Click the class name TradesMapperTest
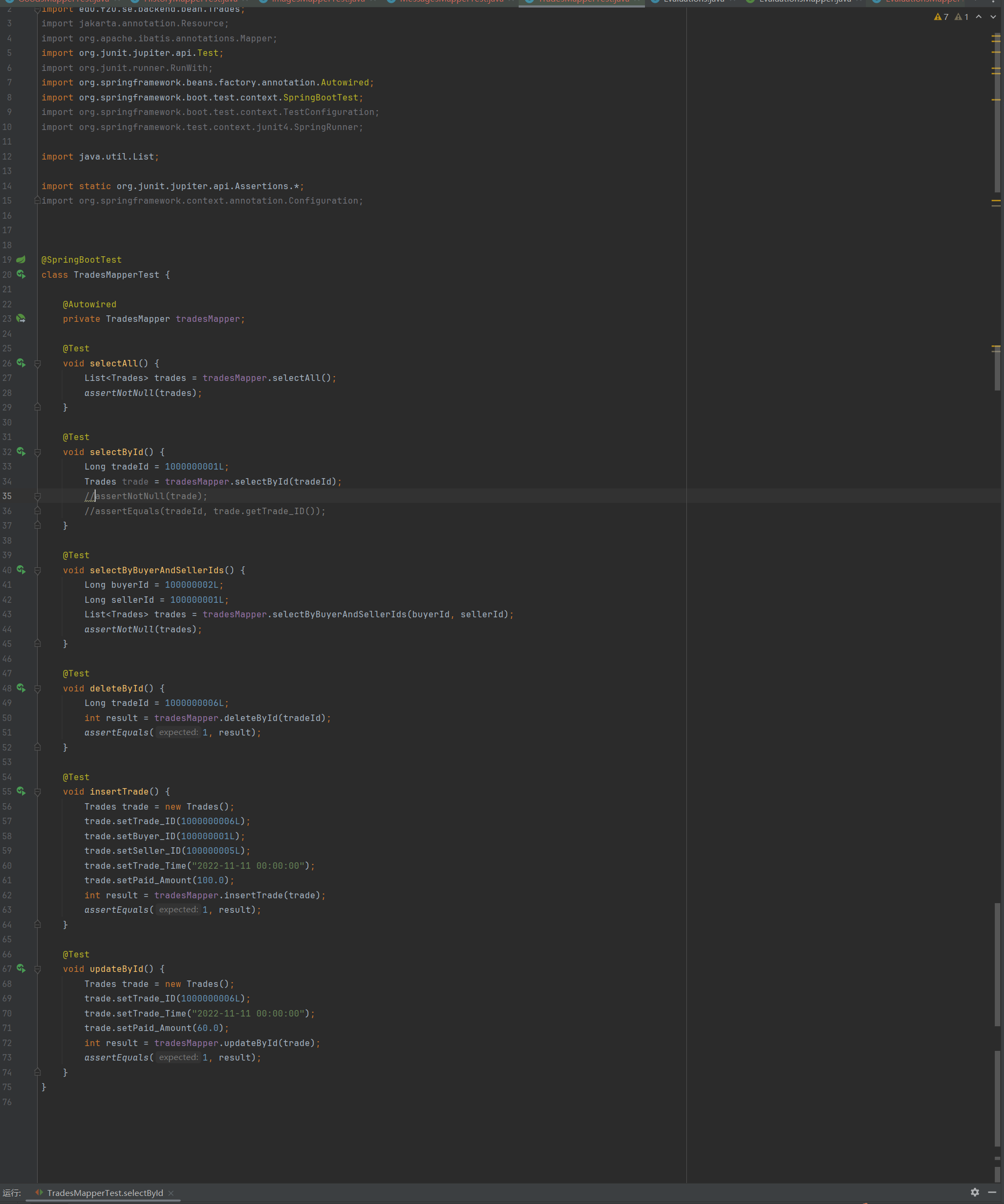The width and height of the screenshot is (1004, 1204). [x=117, y=275]
